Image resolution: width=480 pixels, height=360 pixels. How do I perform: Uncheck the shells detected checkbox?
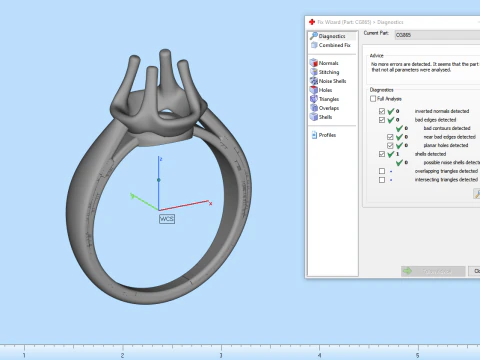382,154
